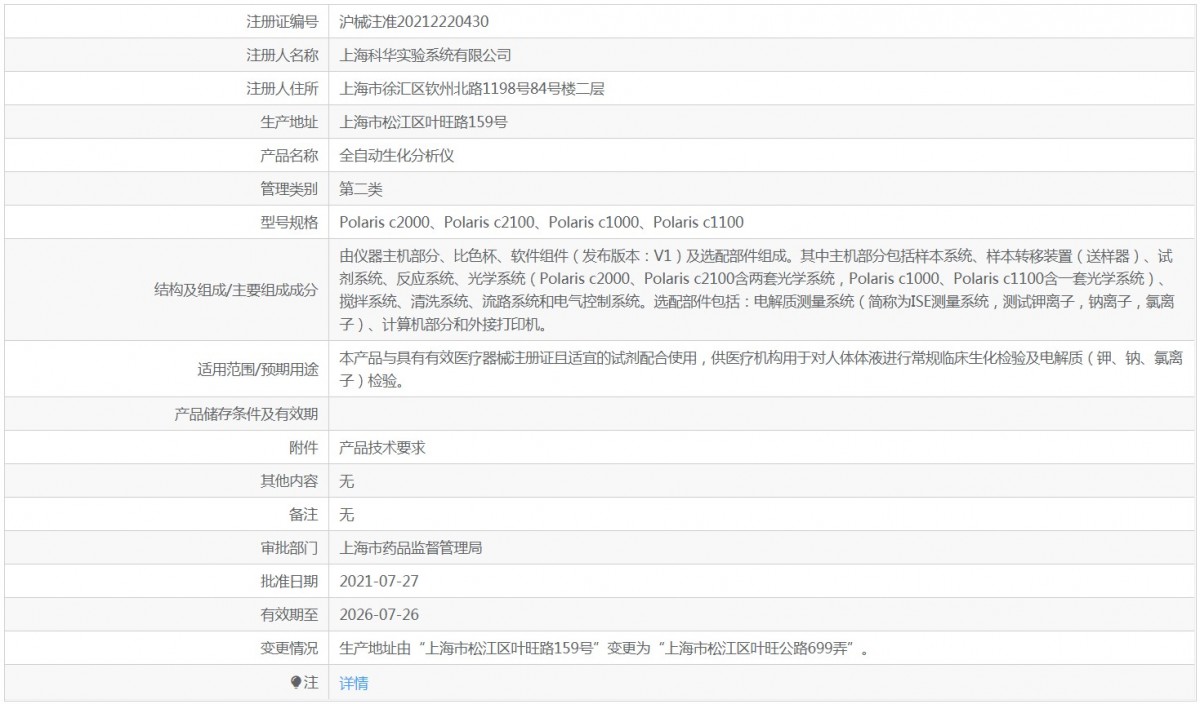Select registrant name 上海科华实验系统有限公司
The height and width of the screenshot is (704, 1200).
point(426,54)
